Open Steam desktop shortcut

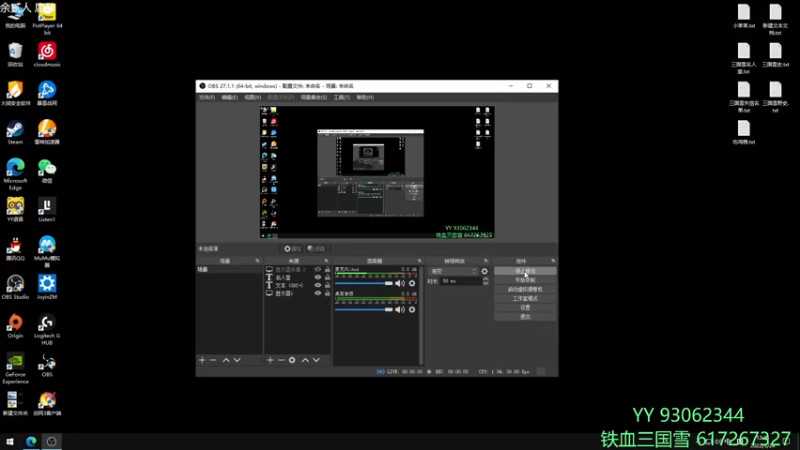pyautogui.click(x=15, y=133)
